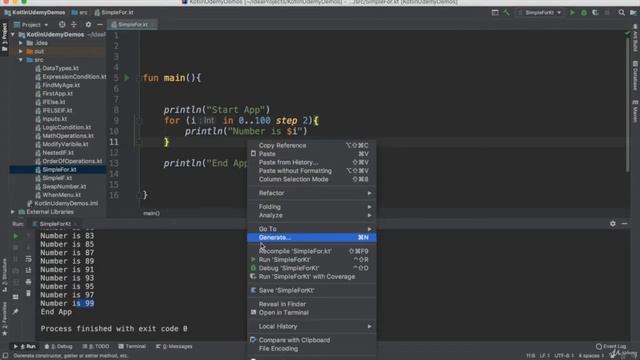
Task: Start debugging with the toolbar bug icon
Action: [x=584, y=13]
